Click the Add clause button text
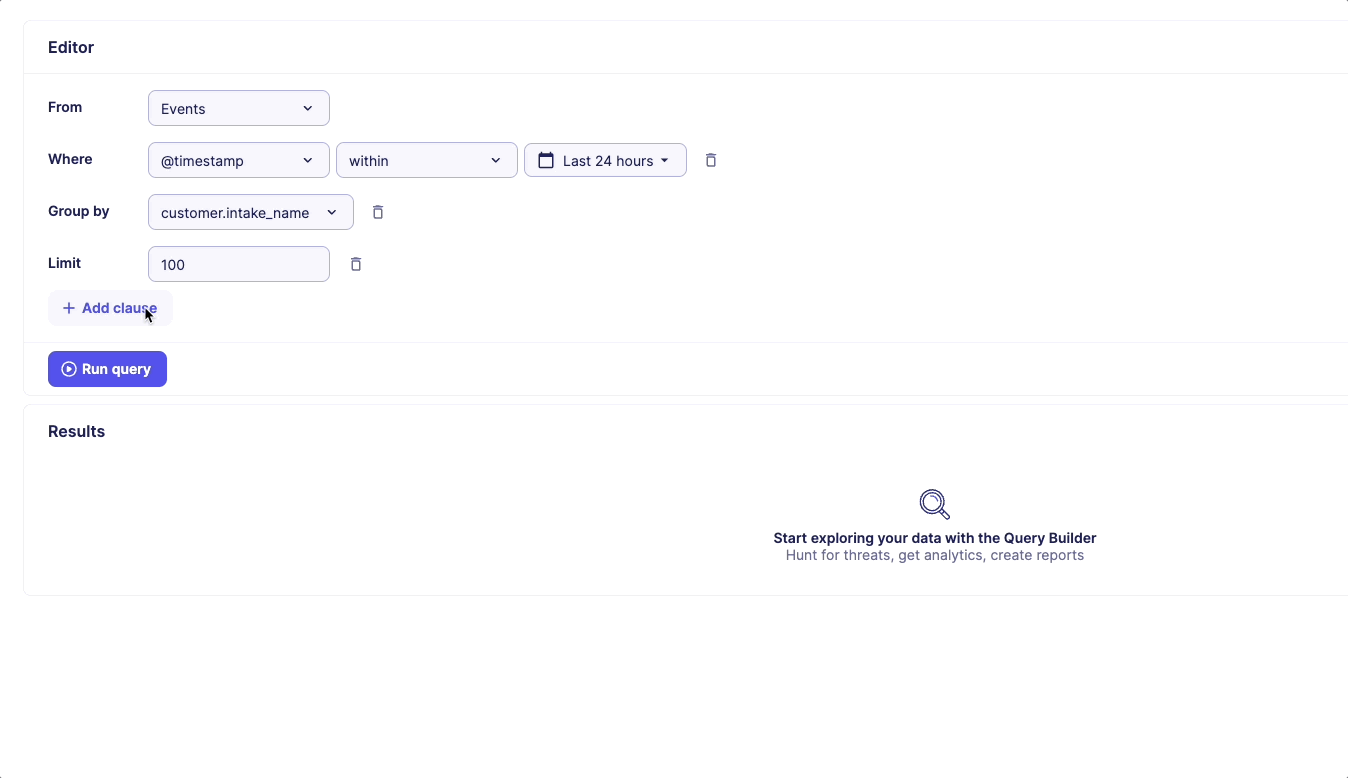The image size is (1348, 778). pos(119,308)
